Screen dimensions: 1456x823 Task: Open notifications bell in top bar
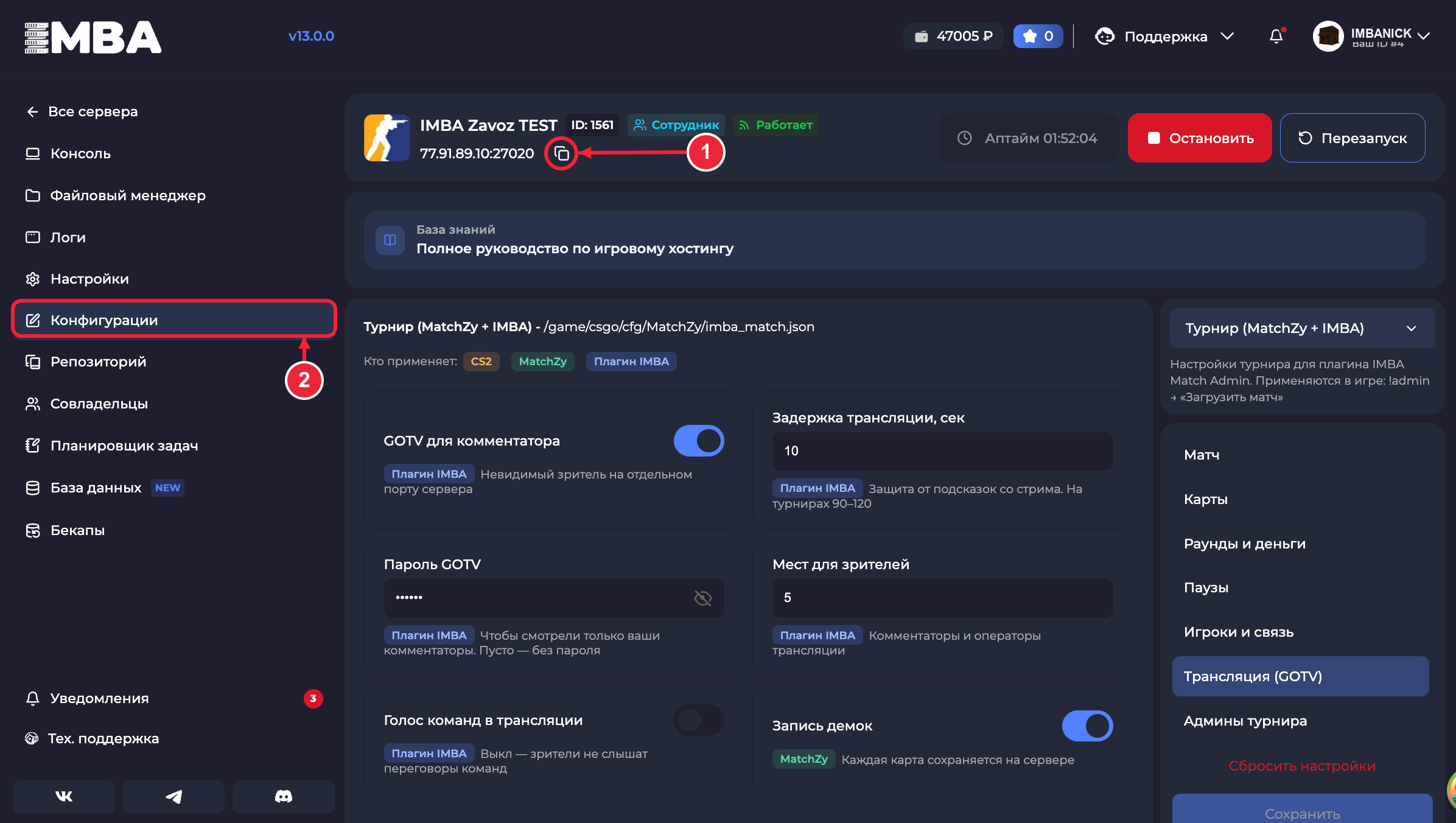(1276, 36)
